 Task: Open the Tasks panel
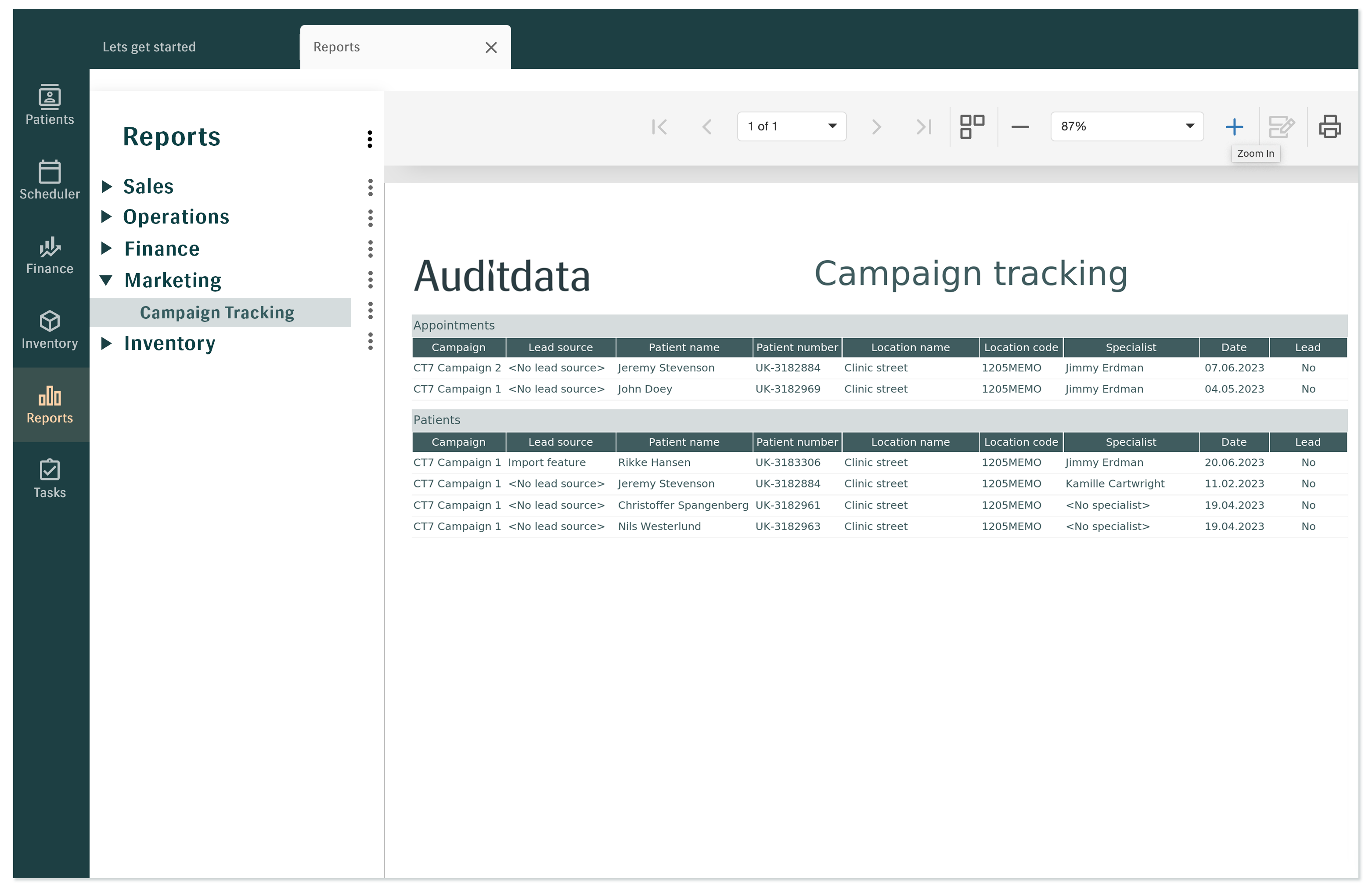point(49,477)
